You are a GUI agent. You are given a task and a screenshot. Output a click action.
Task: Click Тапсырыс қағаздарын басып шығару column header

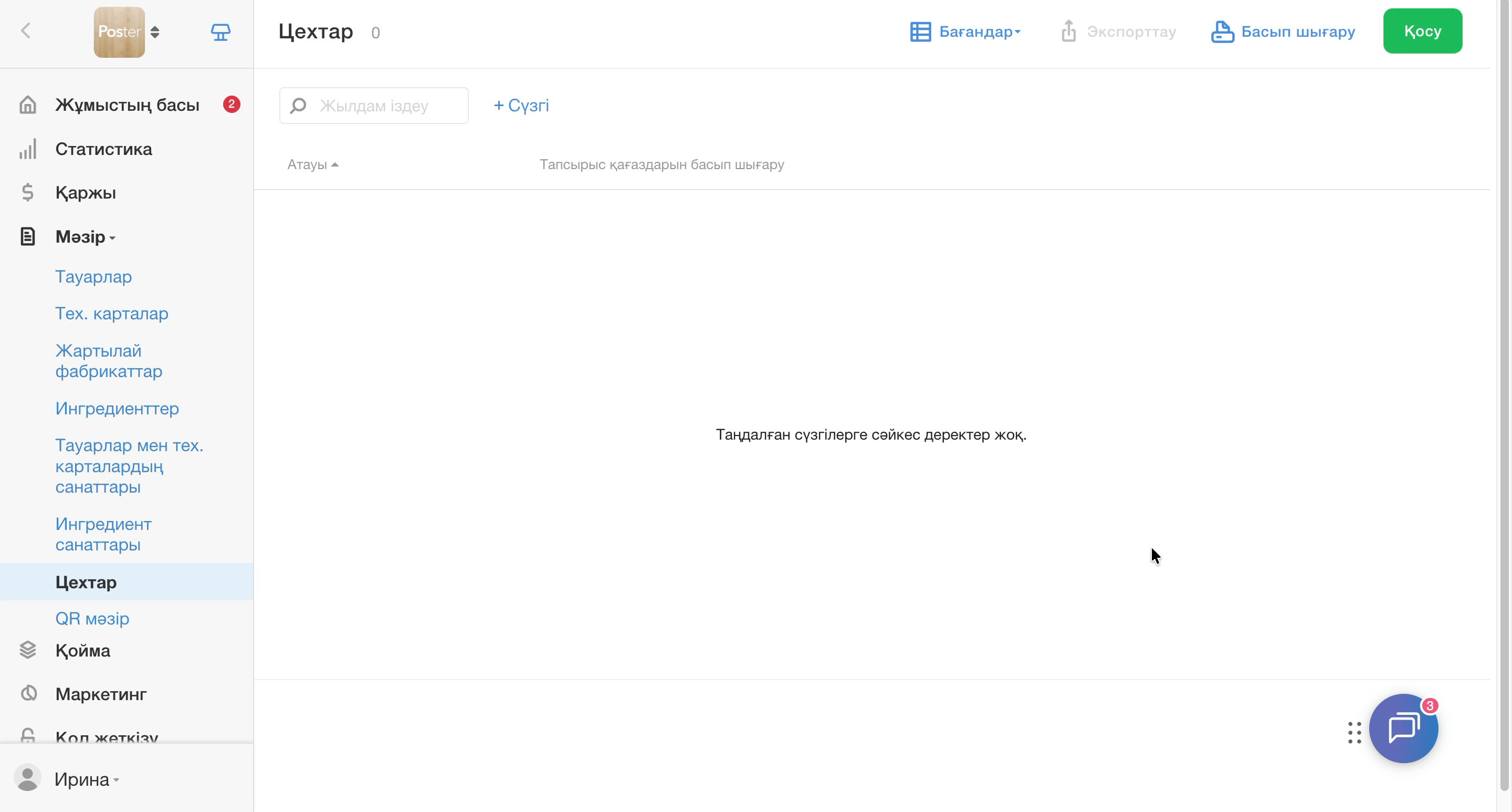click(x=661, y=164)
